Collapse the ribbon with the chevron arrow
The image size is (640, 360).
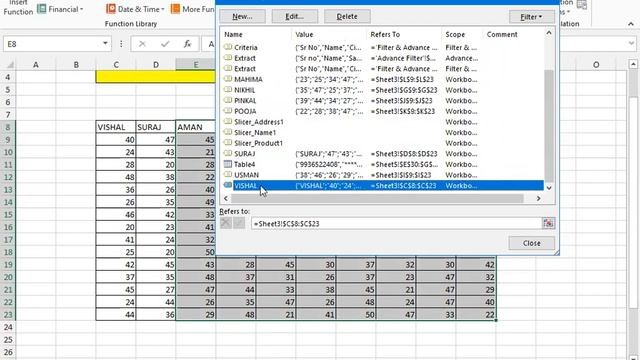[x=631, y=24]
